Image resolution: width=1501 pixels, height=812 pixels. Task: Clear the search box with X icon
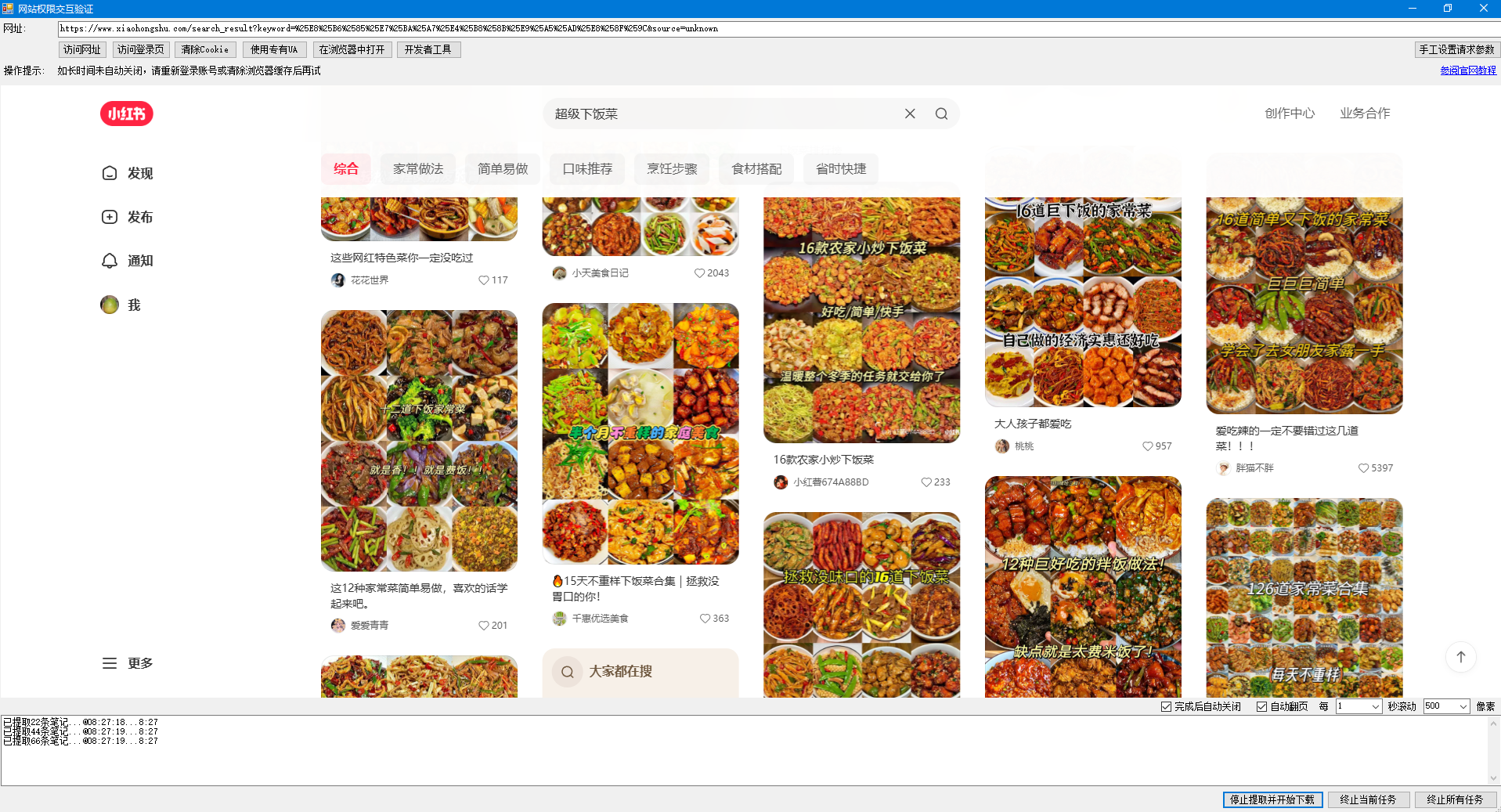910,114
